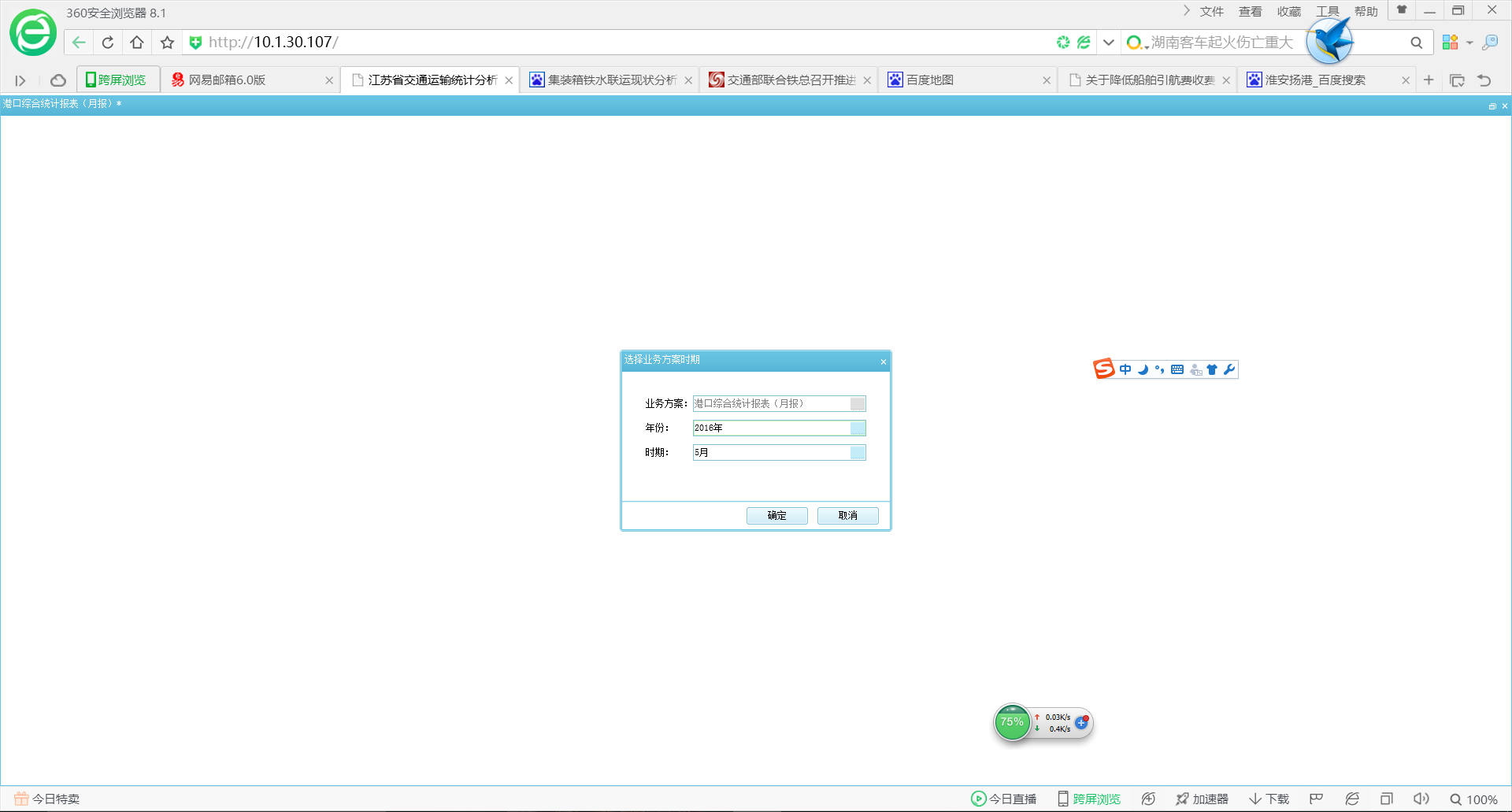Toggle the sound mute icon in status bar
Image resolution: width=1512 pixels, height=812 pixels.
(x=1421, y=799)
